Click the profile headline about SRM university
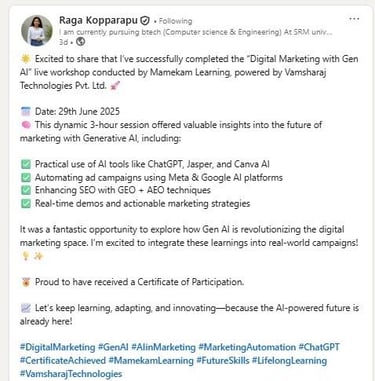Screen dimensions: 375x381 click(196, 32)
